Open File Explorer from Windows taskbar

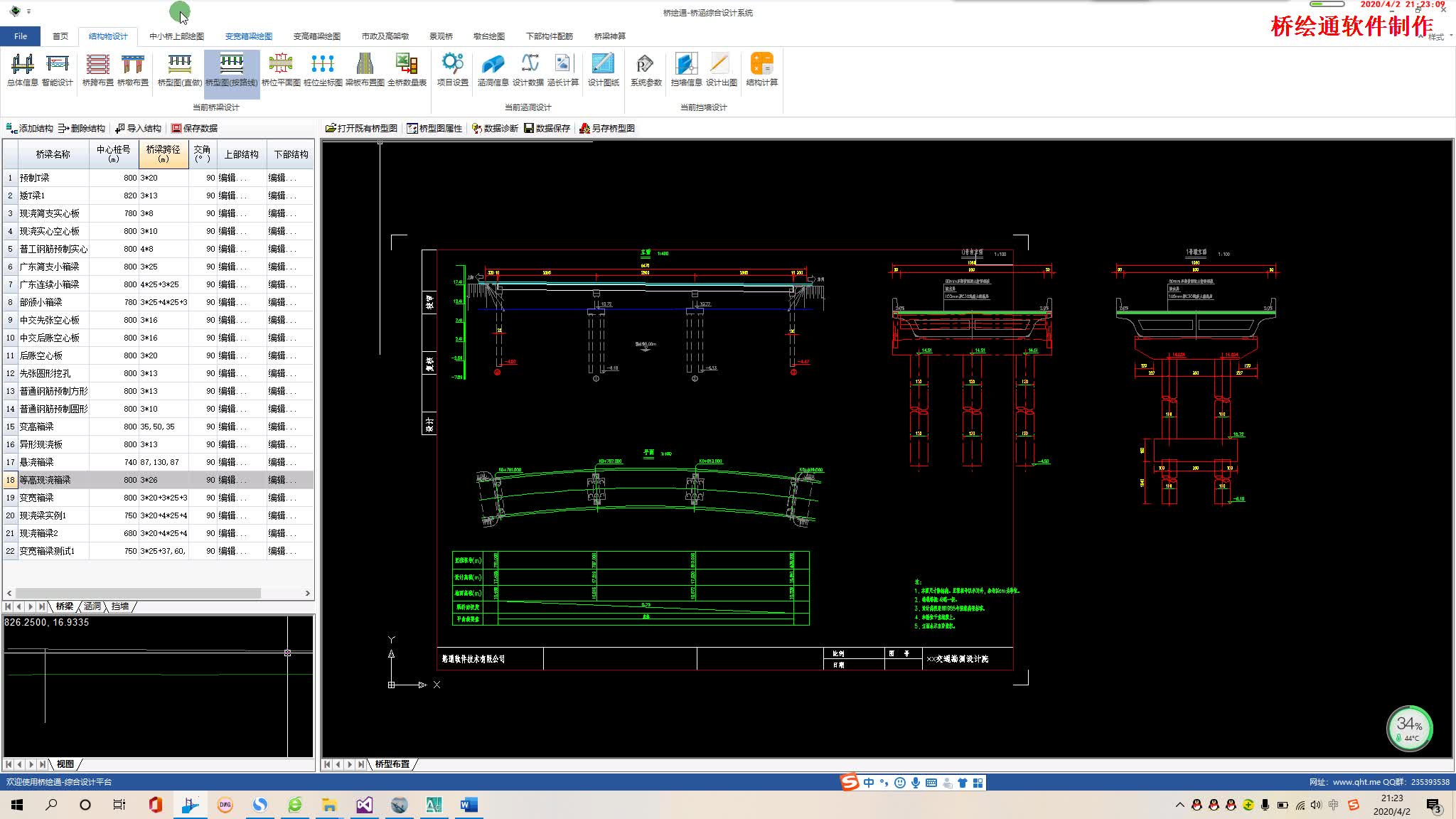click(x=329, y=805)
